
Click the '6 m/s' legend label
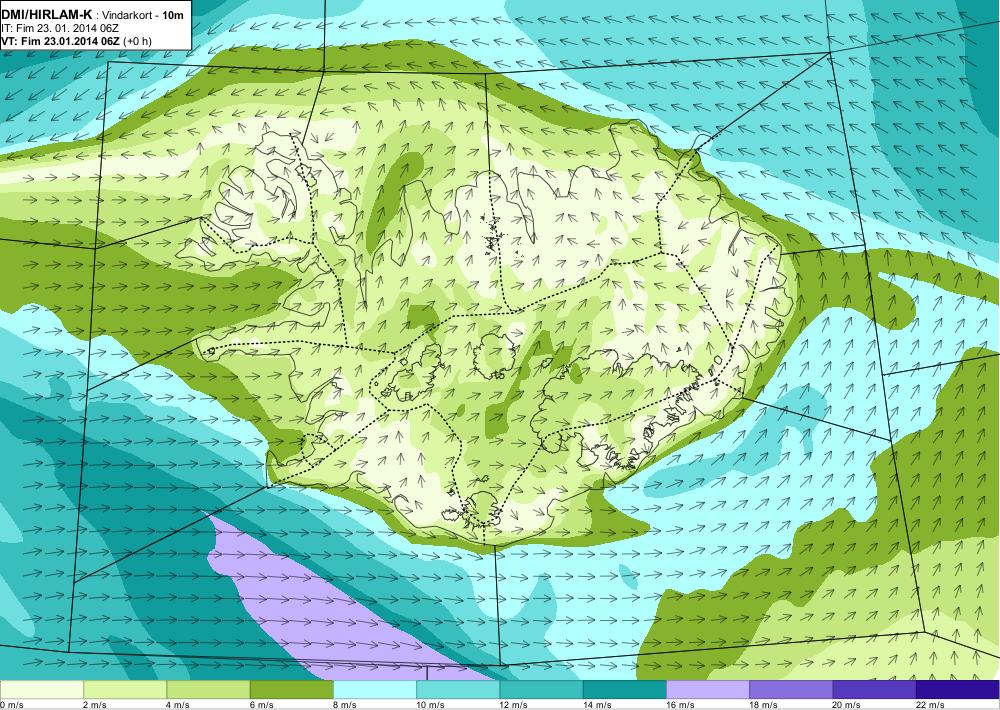[x=261, y=705]
